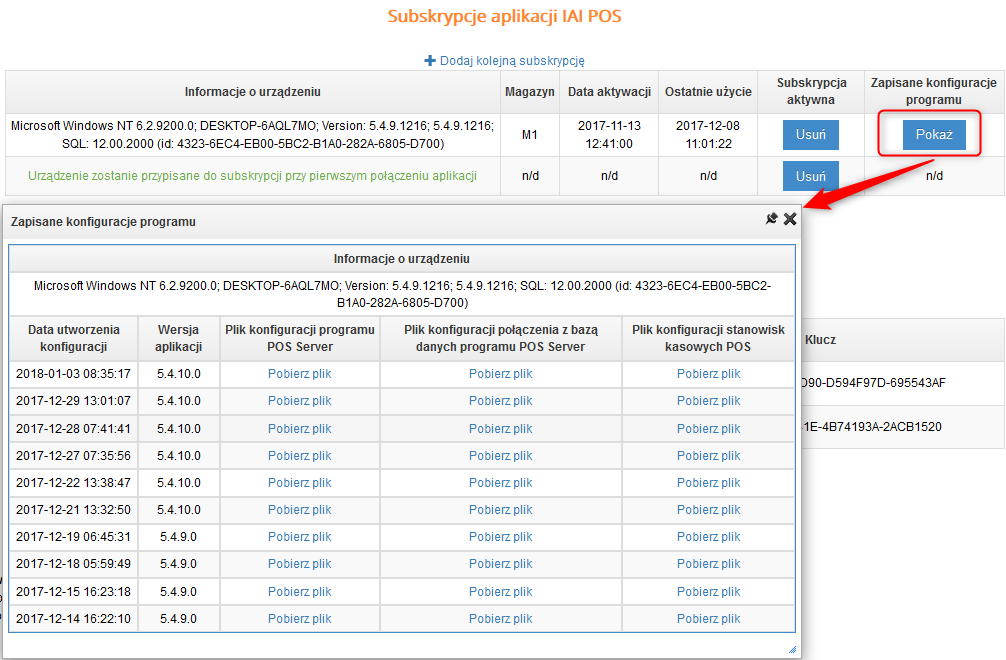
Task: Click activation date 2017-11-13 12:41:00
Action: tap(610, 135)
